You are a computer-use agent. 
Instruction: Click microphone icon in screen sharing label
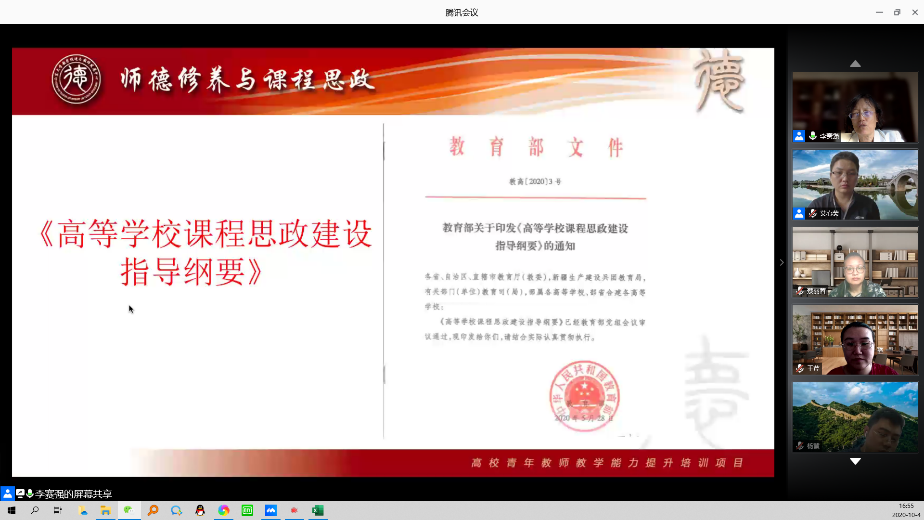tap(31, 494)
